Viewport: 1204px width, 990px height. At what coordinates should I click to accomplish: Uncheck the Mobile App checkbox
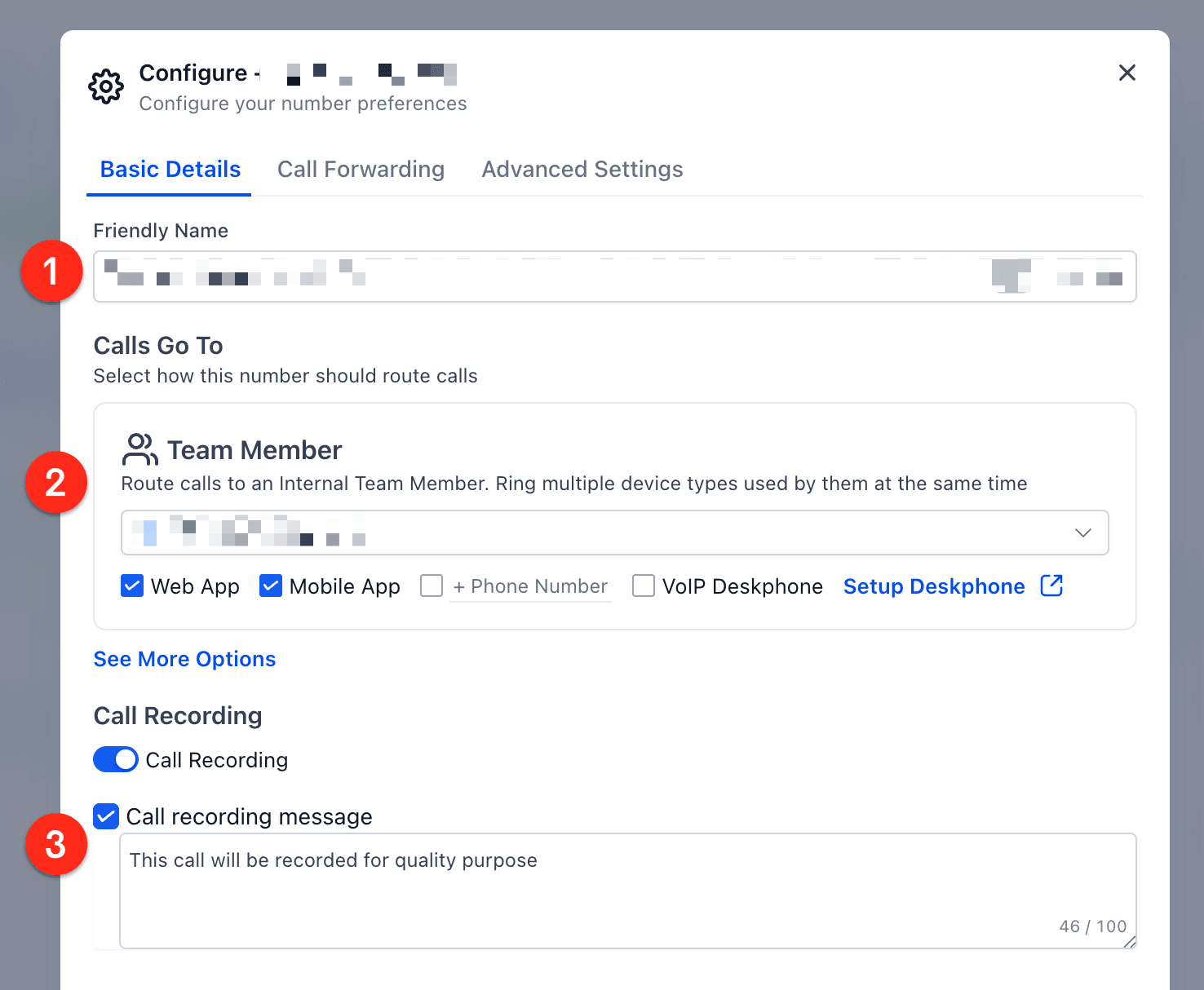[271, 586]
